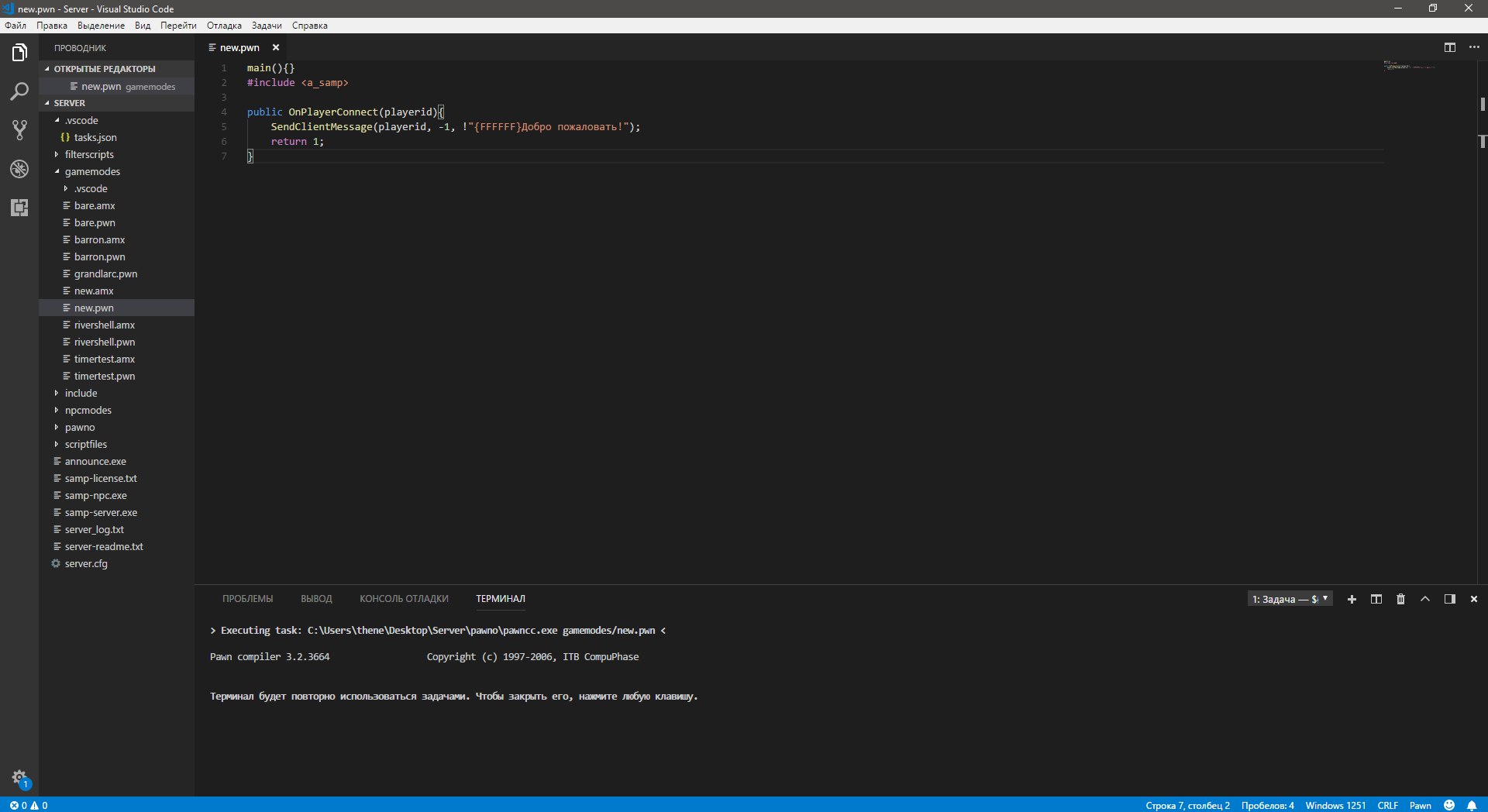Expand the include folder

tap(81, 394)
